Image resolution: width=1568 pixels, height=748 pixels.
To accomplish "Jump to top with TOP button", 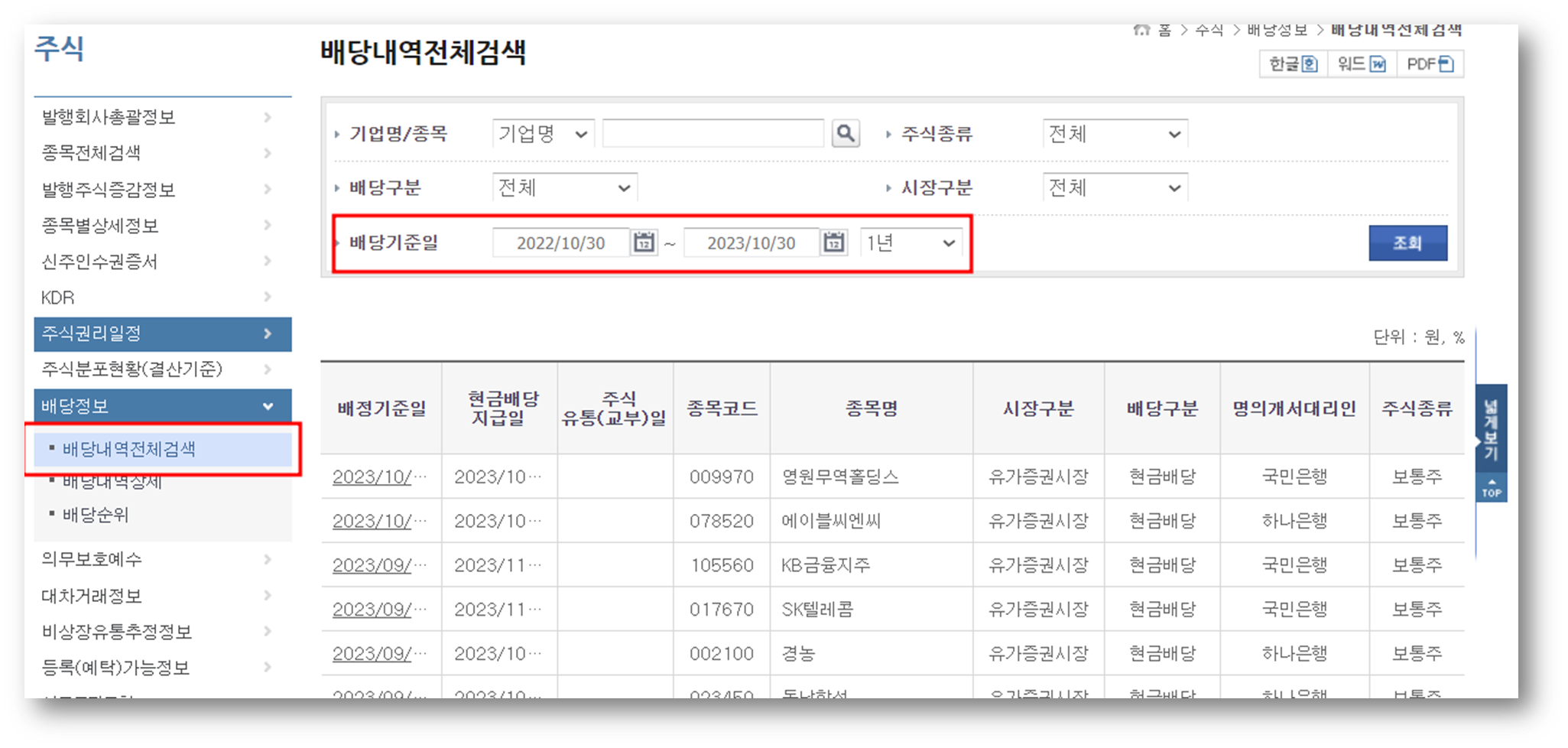I will (x=1491, y=489).
